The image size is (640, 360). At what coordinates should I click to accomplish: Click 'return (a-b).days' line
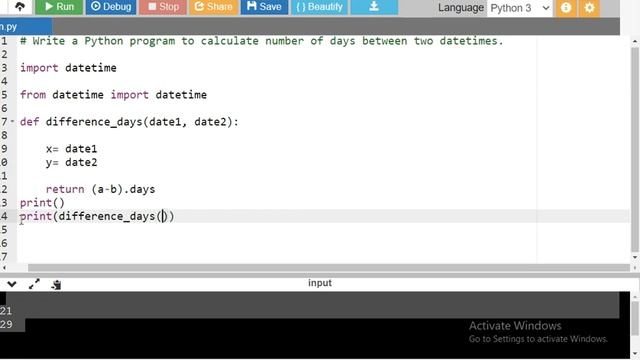[100, 189]
